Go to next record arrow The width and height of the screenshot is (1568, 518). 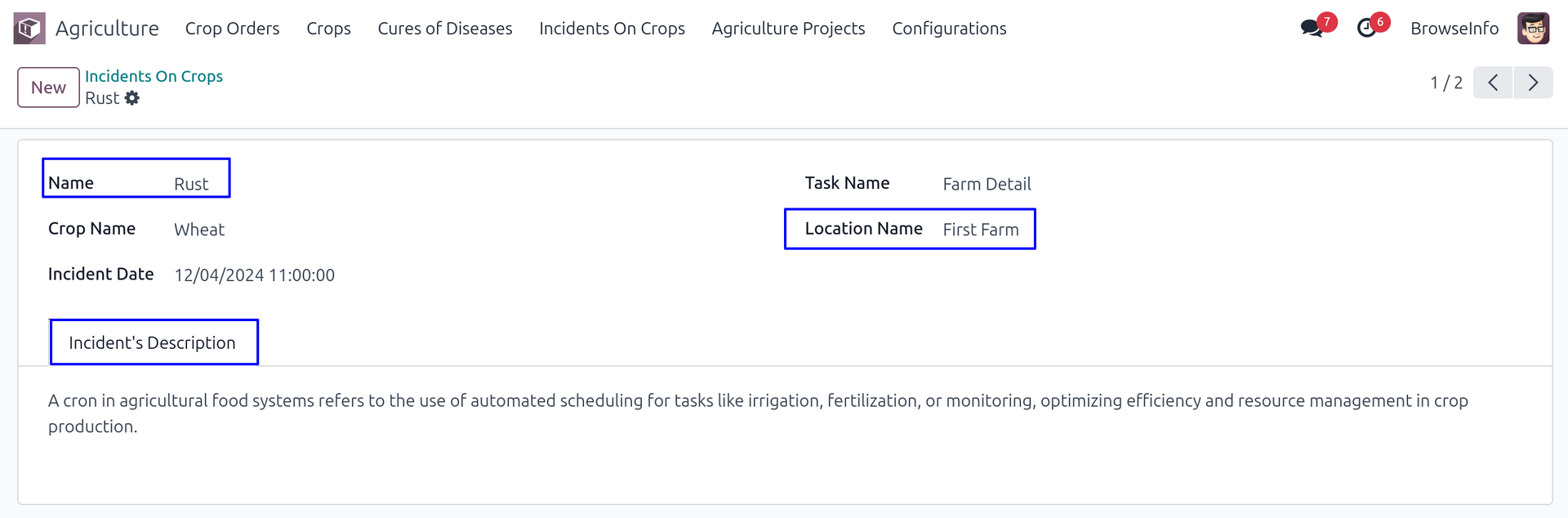(x=1533, y=83)
